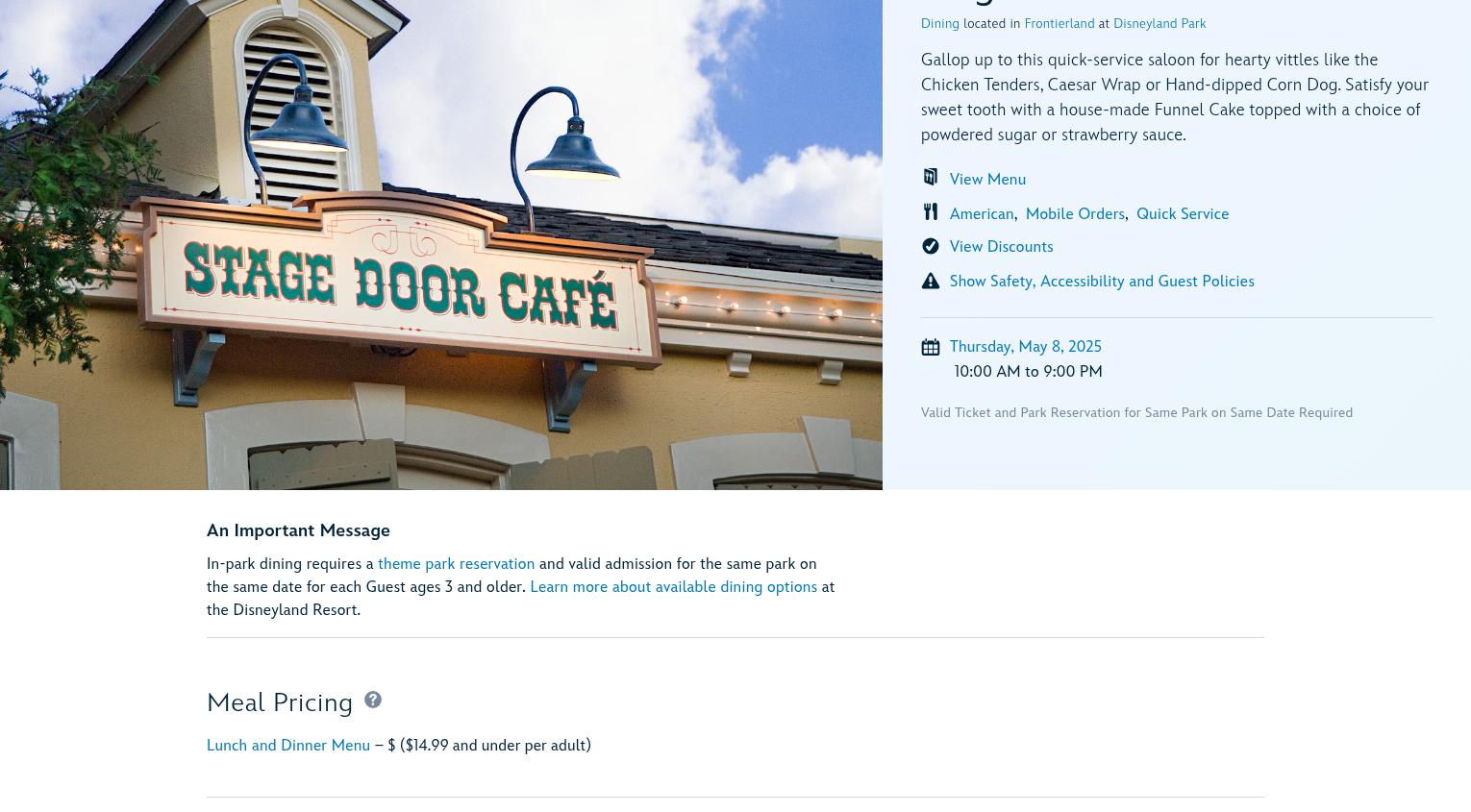Click the calendar icon next to the date
This screenshot has height=812, width=1471.
(x=930, y=347)
